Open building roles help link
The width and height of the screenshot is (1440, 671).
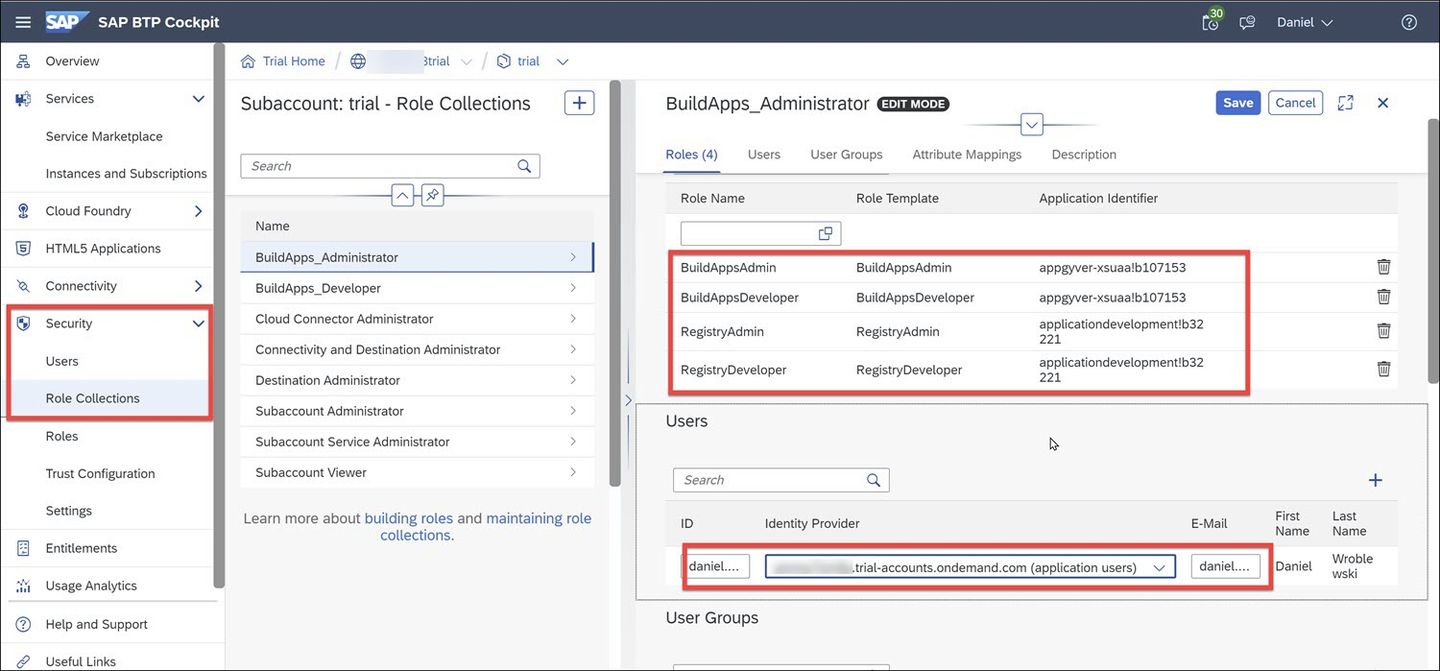tap(408, 518)
